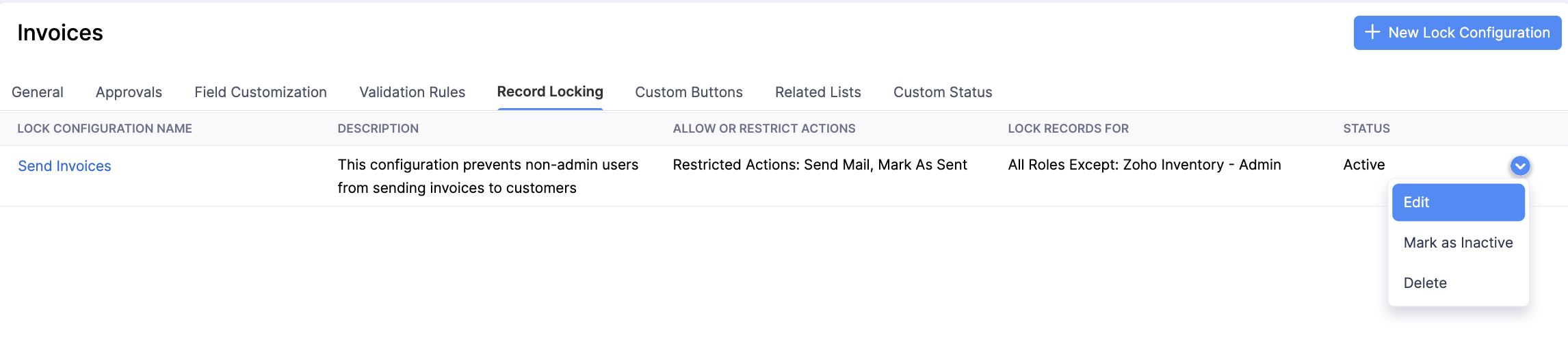Go to the Field Customization tab
1568x342 pixels.
(261, 92)
